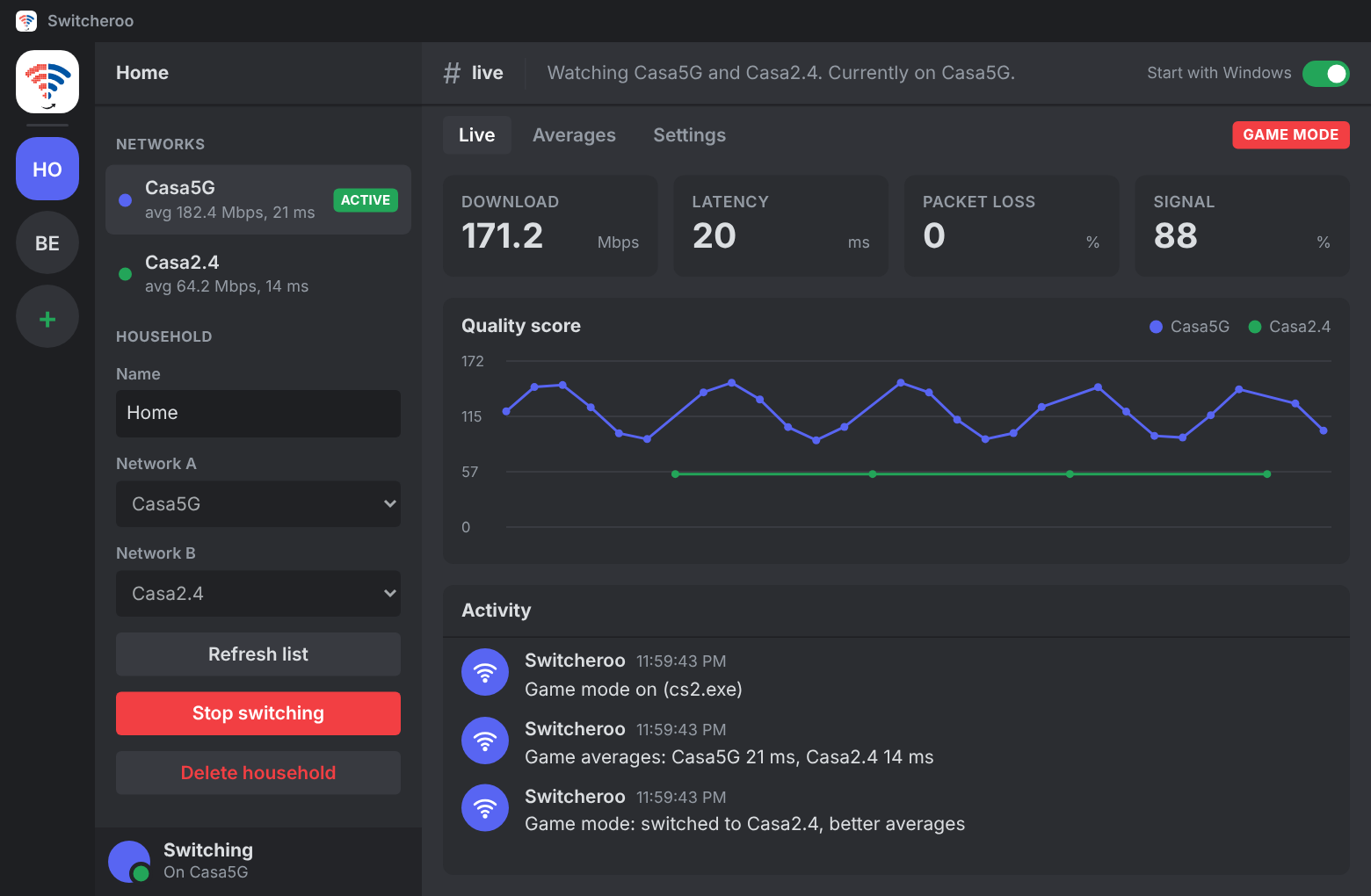The width and height of the screenshot is (1371, 896).
Task: Add a new household with the plus icon
Action: coord(47,316)
